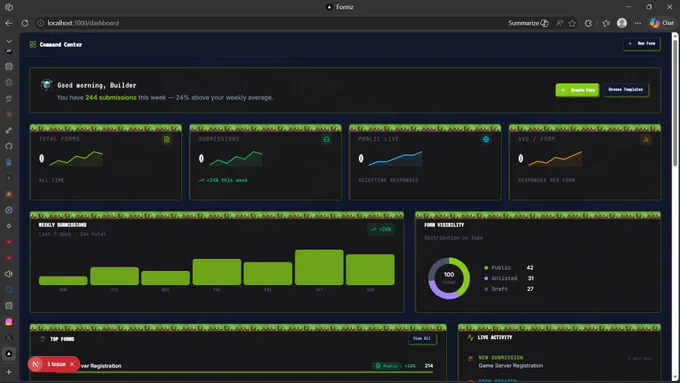Open browser extensions icon
This screenshot has height=383, width=680.
click(x=588, y=23)
